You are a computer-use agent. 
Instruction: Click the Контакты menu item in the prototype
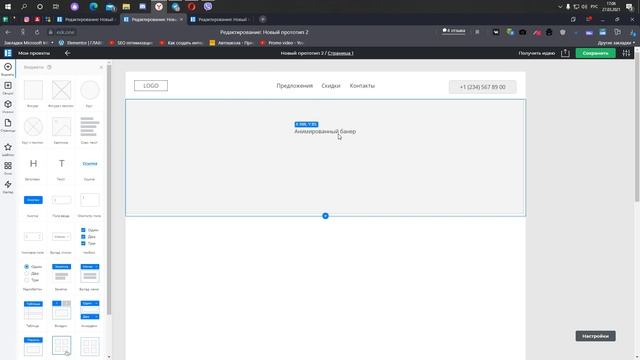(x=362, y=86)
